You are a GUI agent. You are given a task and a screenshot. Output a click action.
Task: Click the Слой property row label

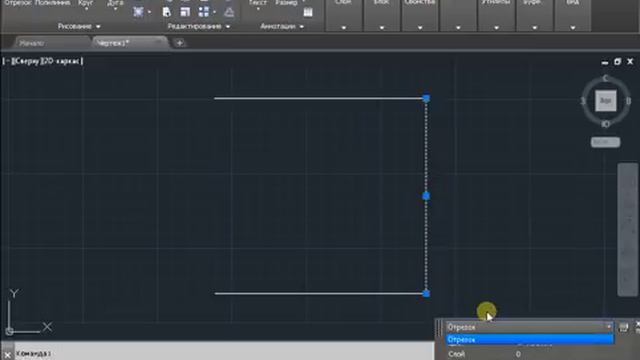(456, 354)
